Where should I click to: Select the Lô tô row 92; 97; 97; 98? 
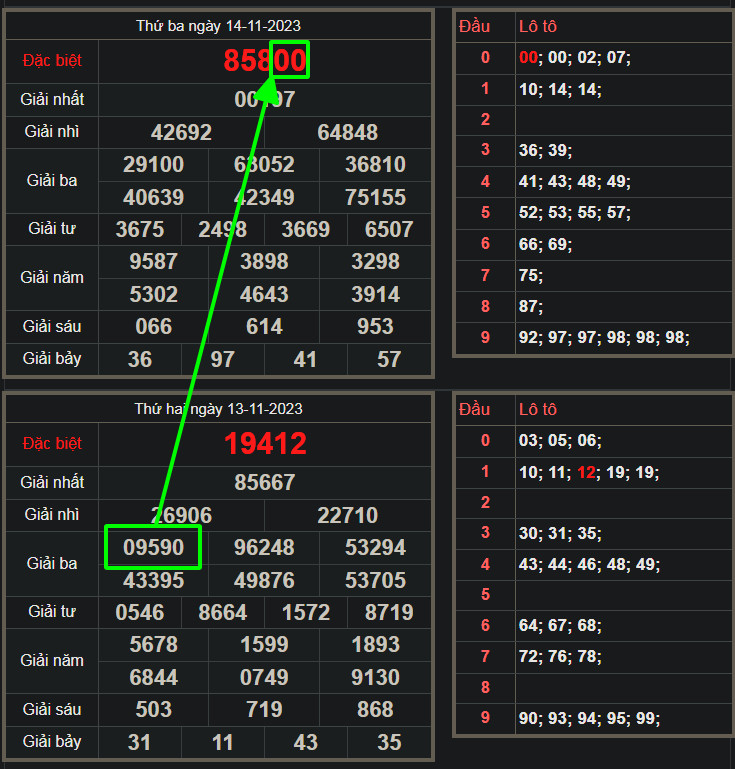604,337
